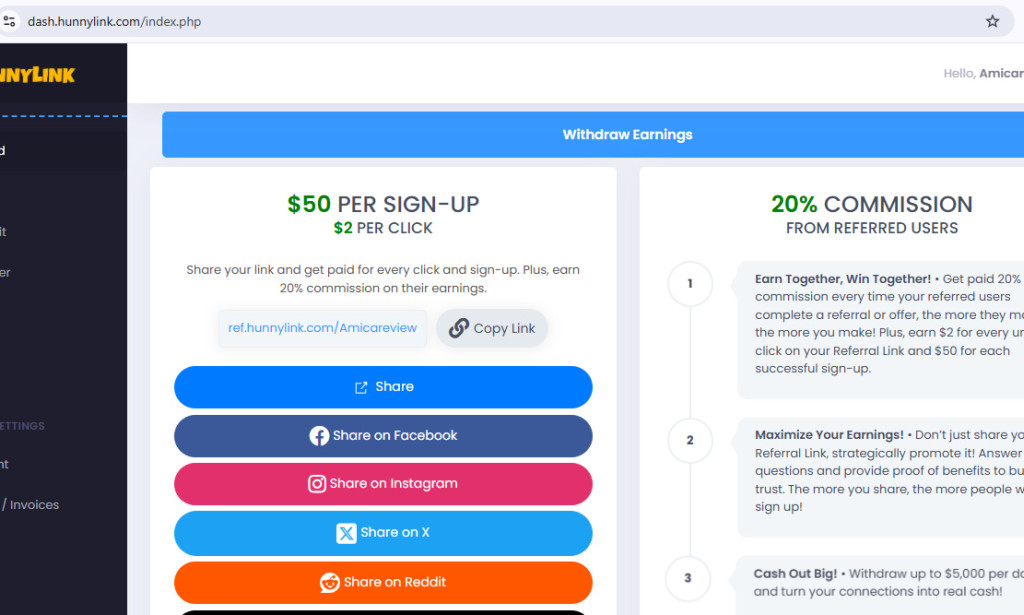Screen dimensions: 1024x615
Task: Click the Facebook logo icon
Action: (x=319, y=436)
